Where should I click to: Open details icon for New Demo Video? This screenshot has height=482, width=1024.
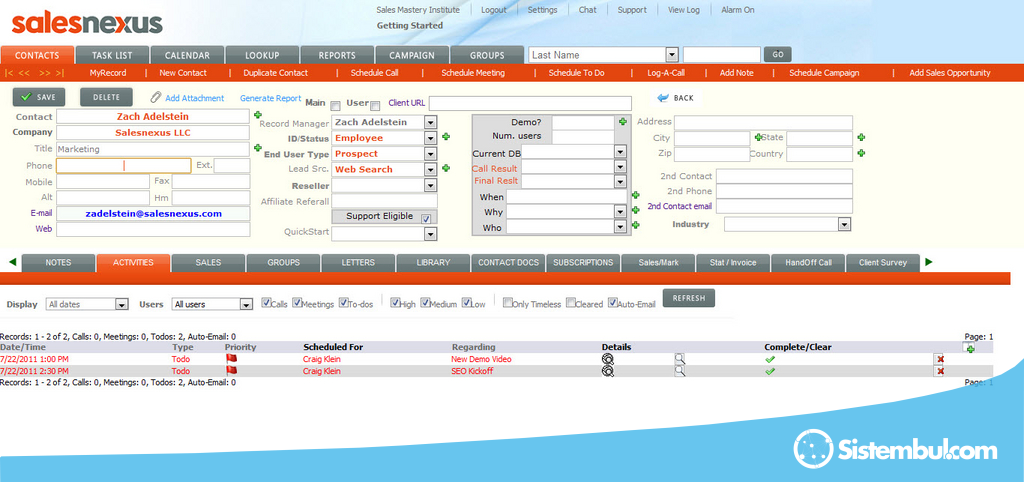tap(608, 359)
